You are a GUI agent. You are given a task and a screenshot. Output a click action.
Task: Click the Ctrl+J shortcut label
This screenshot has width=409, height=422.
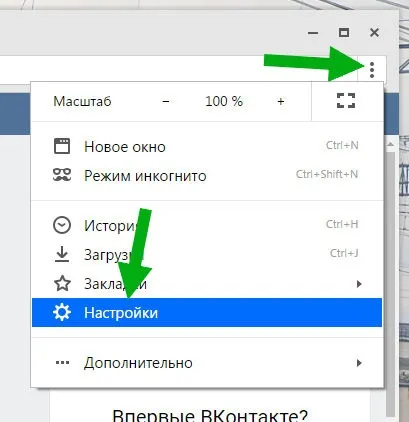(x=344, y=253)
